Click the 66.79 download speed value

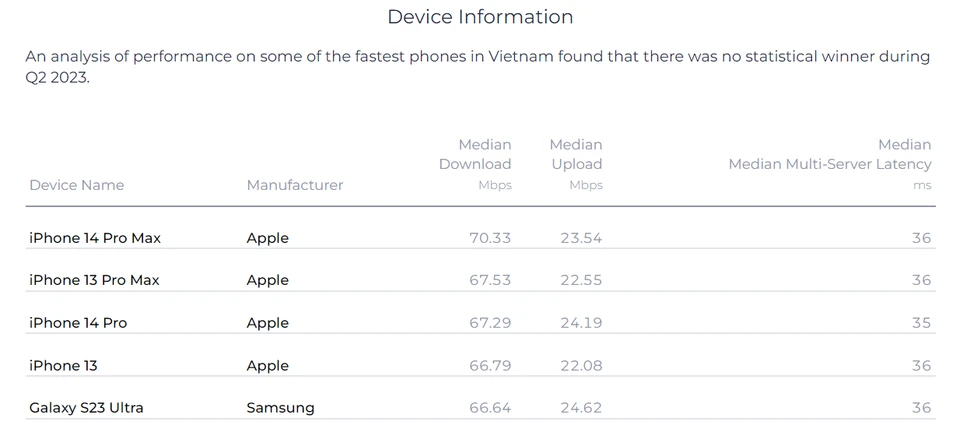[490, 366]
